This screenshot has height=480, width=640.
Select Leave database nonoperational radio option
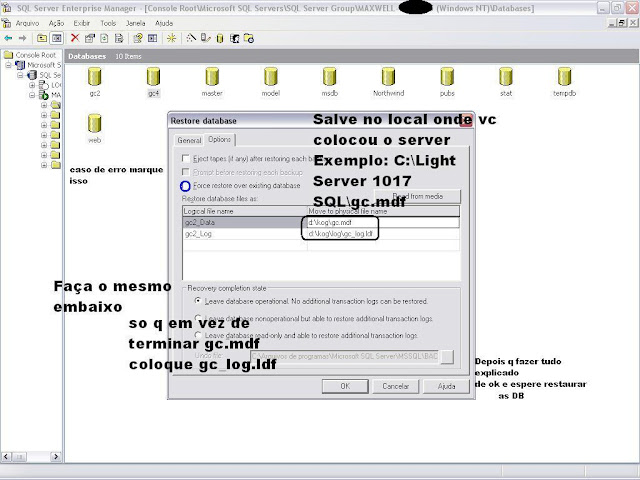tap(198, 318)
